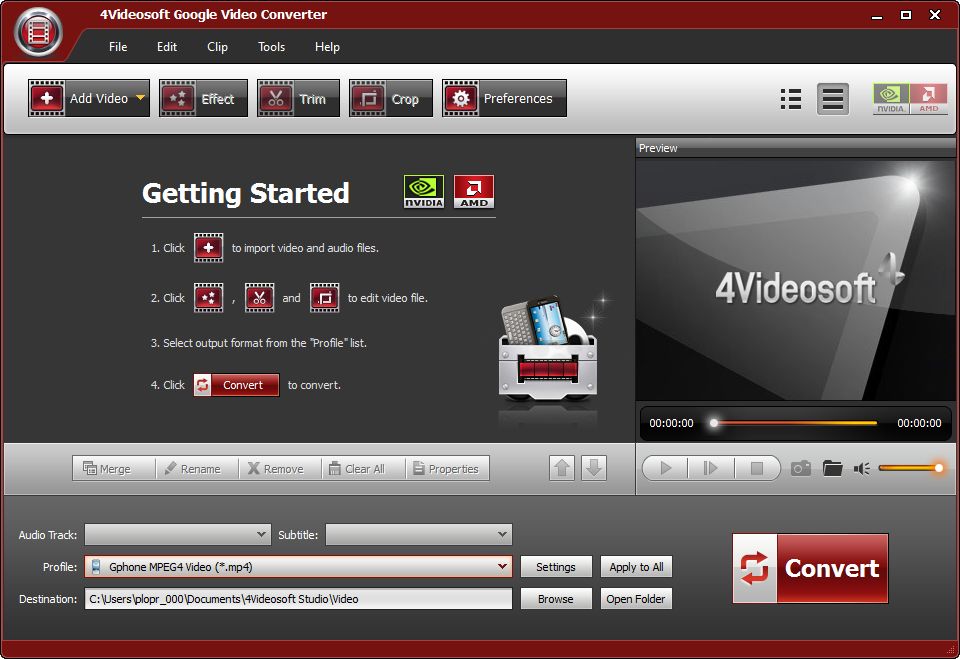
Task: Open the snapshot folder icon
Action: (835, 467)
